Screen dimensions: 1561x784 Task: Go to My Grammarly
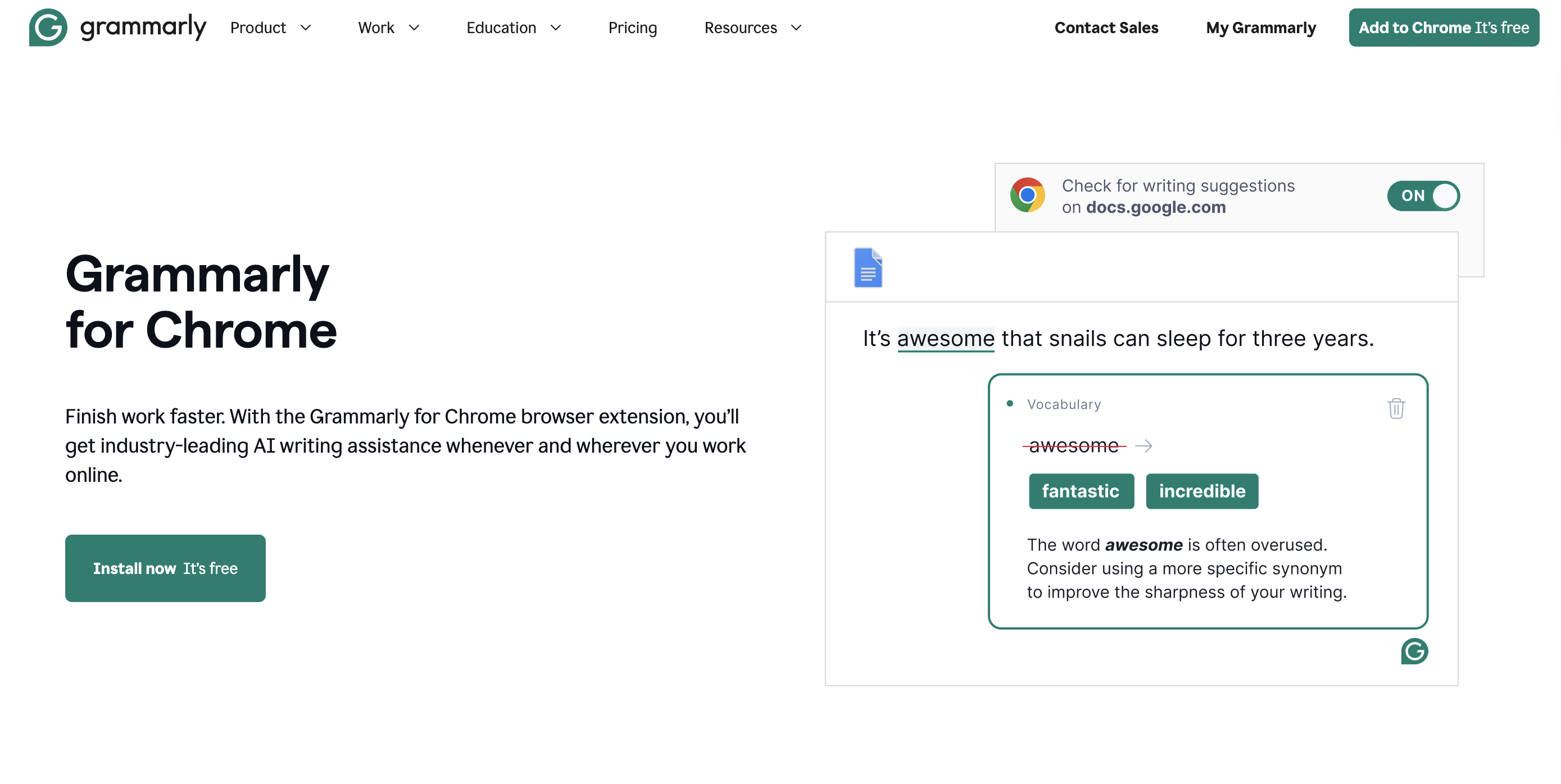pyautogui.click(x=1260, y=28)
